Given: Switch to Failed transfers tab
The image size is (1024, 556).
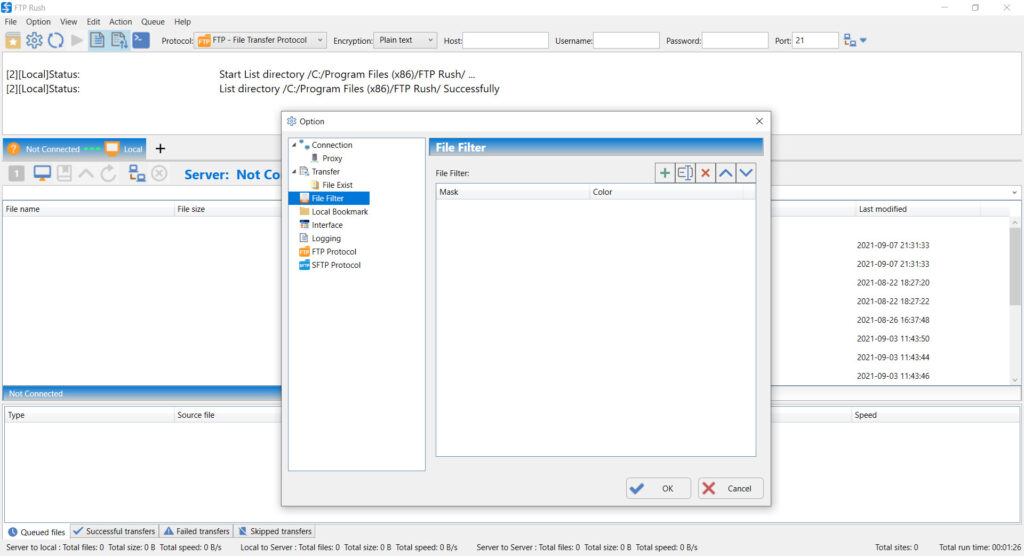Looking at the screenshot, I should tap(197, 531).
